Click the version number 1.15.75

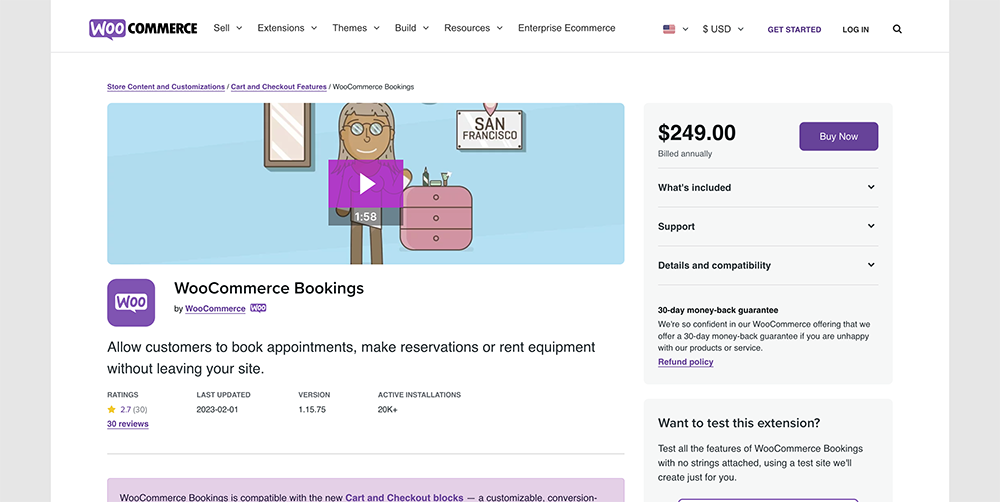[312, 410]
